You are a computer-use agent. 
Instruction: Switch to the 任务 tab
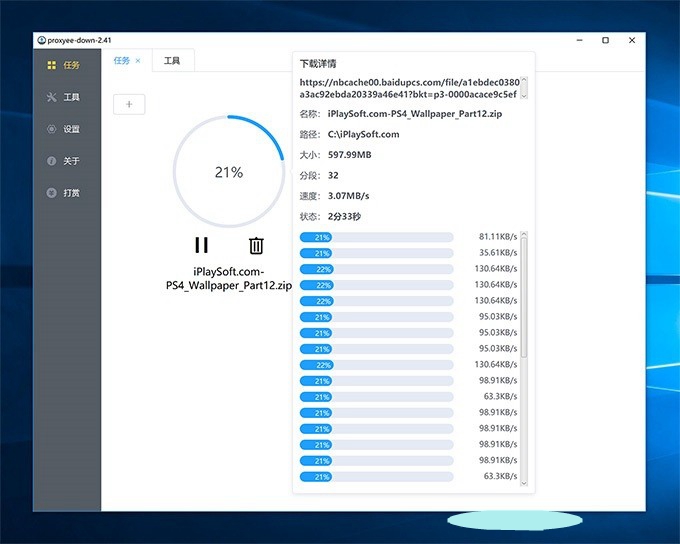[121, 61]
